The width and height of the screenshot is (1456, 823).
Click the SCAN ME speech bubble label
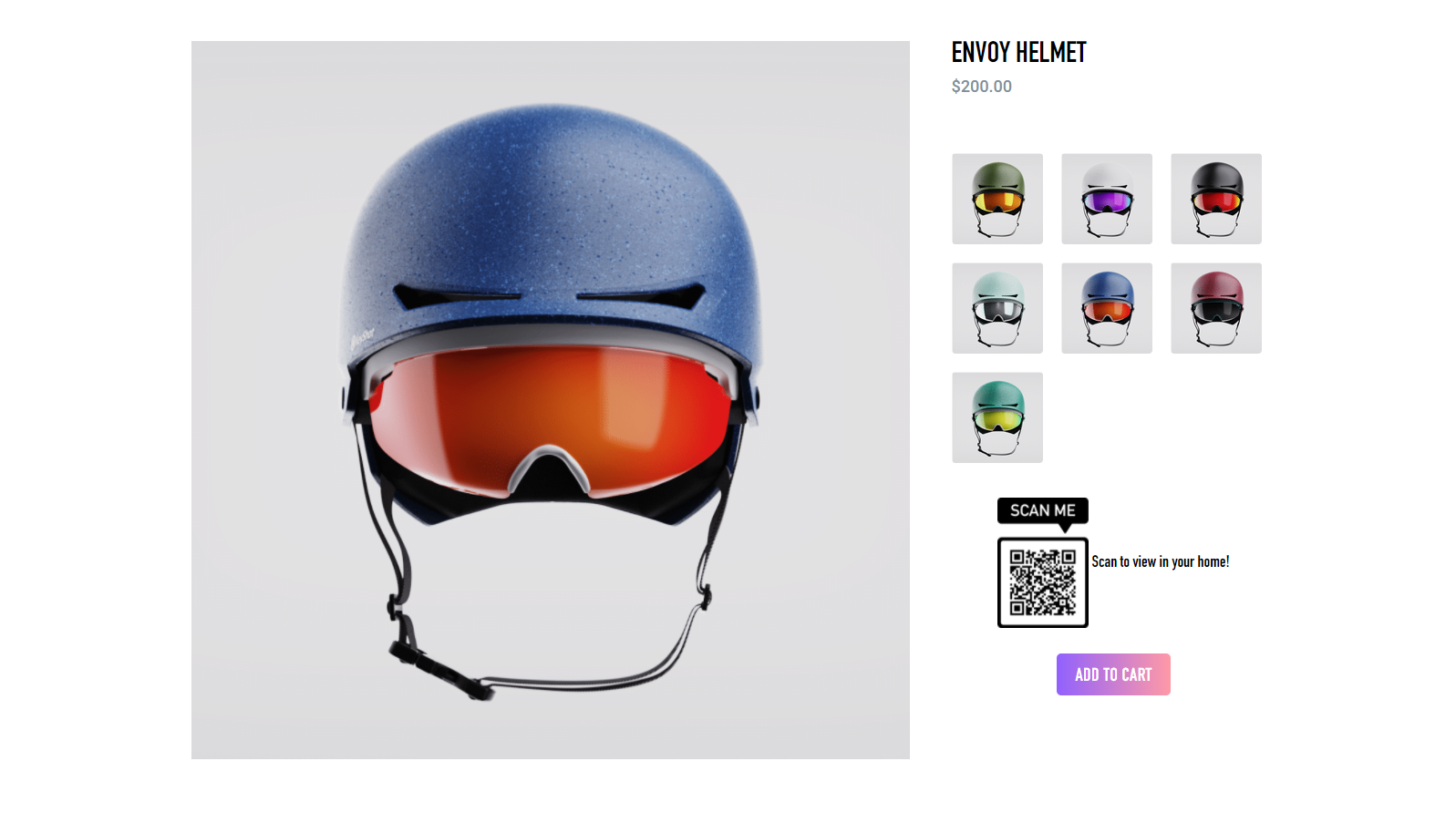[1043, 510]
